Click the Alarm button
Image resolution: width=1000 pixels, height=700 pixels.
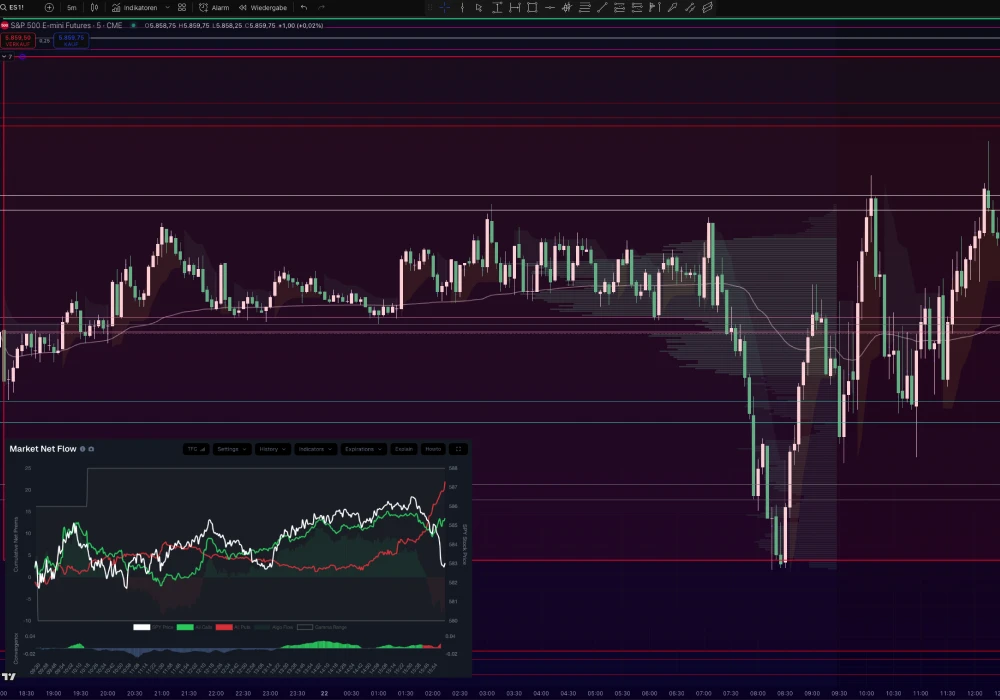click(214, 8)
